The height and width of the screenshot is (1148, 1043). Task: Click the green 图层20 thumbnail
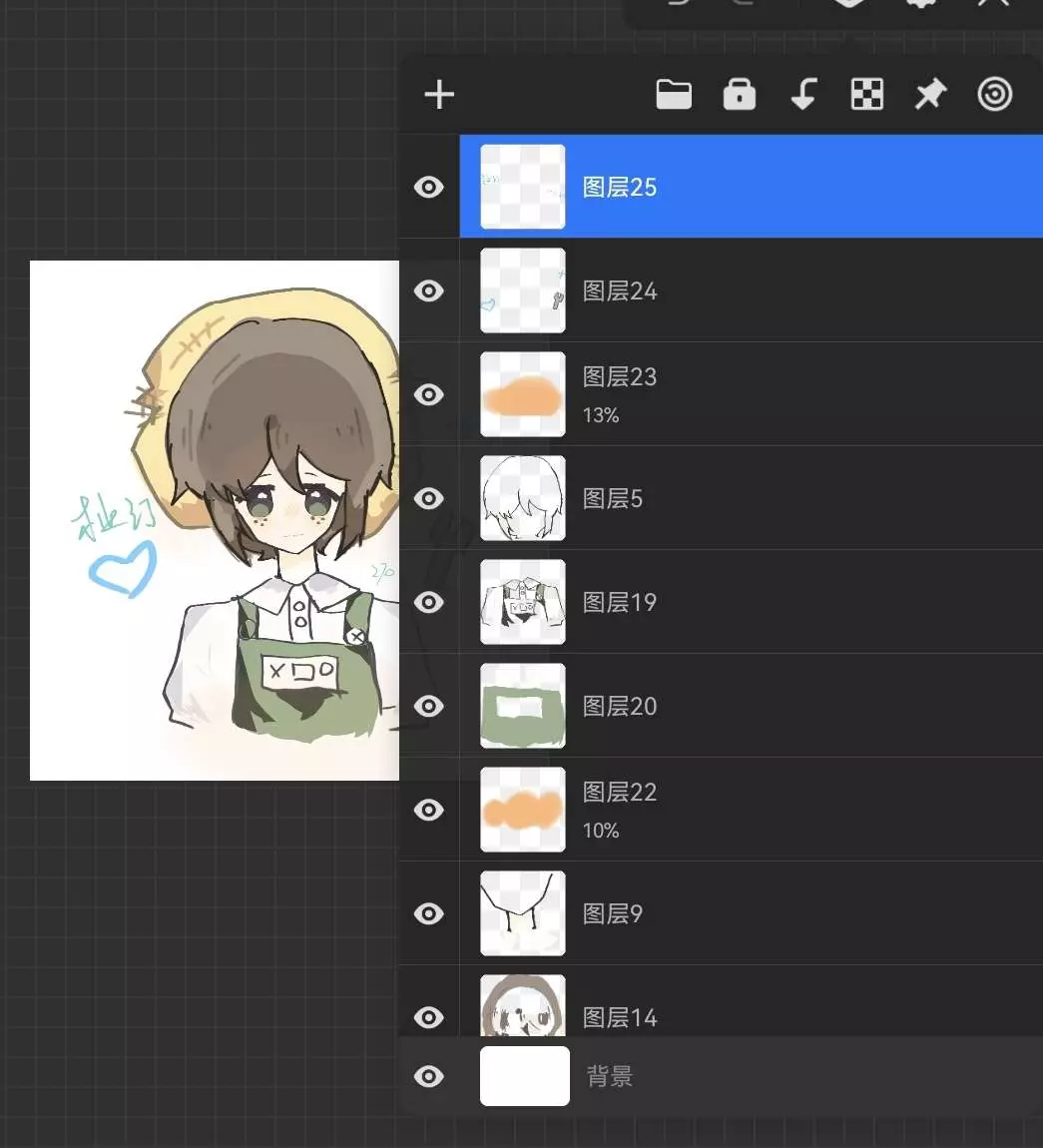523,706
